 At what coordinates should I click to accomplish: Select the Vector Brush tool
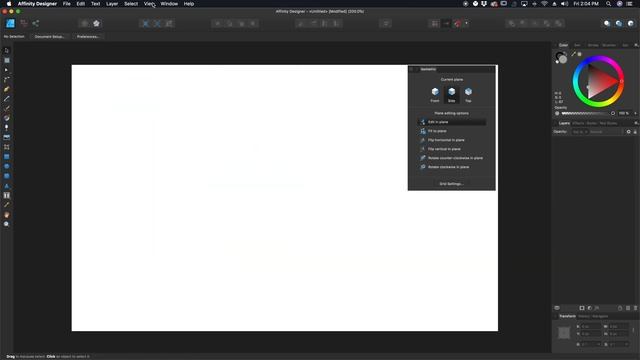click(7, 109)
